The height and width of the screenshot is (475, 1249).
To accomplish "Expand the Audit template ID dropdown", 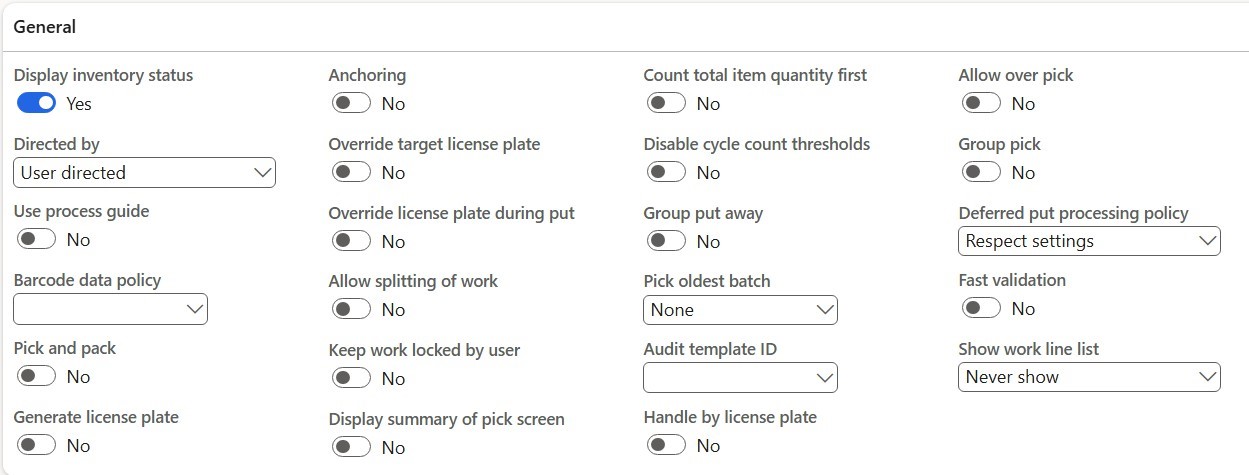I will coord(740,377).
